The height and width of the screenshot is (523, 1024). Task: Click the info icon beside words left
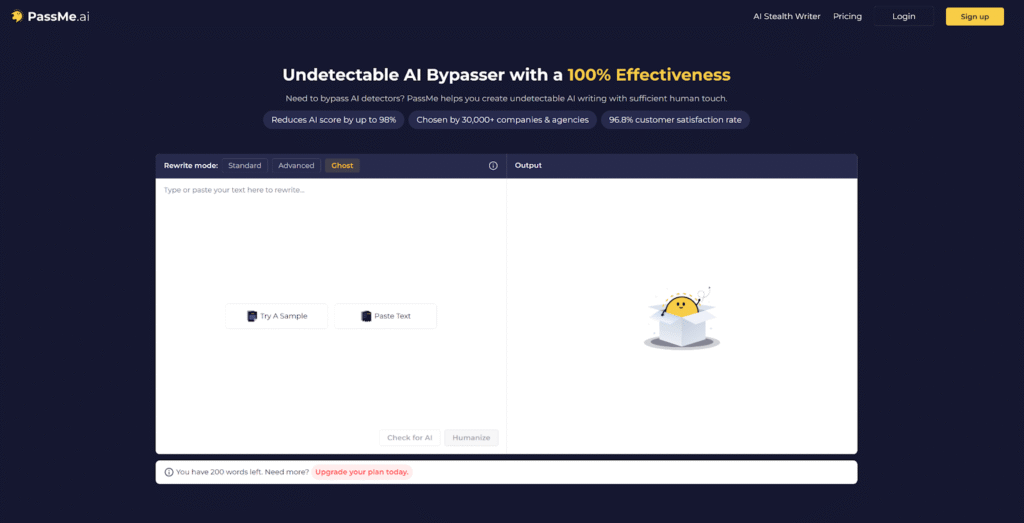coord(169,472)
